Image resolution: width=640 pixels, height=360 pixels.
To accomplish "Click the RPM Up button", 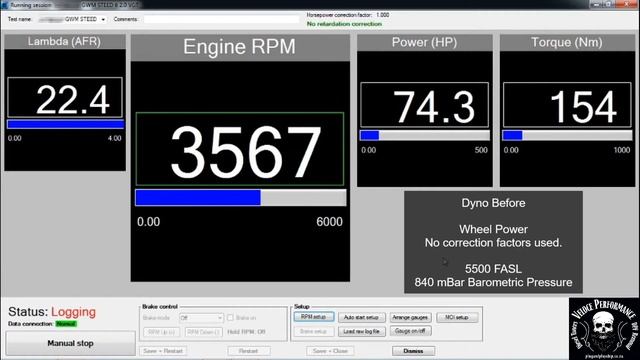I will [x=161, y=332].
